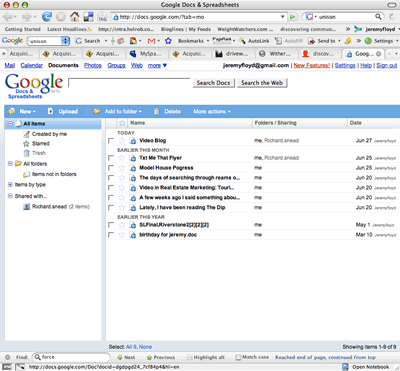The width and height of the screenshot is (400, 371).
Task: Check the Video Blog checkbox
Action: (x=111, y=141)
